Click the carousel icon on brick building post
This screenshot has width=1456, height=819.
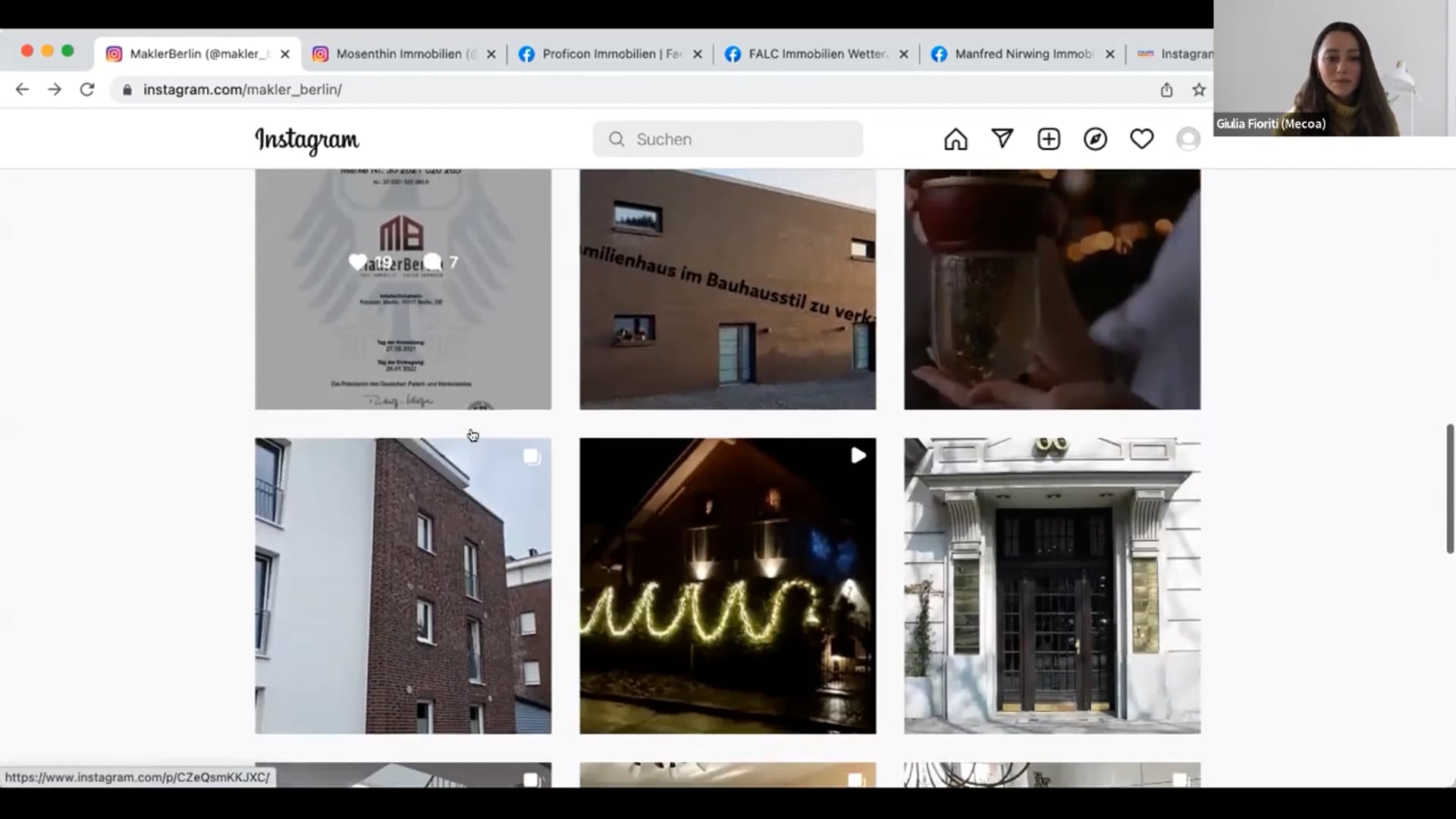click(532, 457)
